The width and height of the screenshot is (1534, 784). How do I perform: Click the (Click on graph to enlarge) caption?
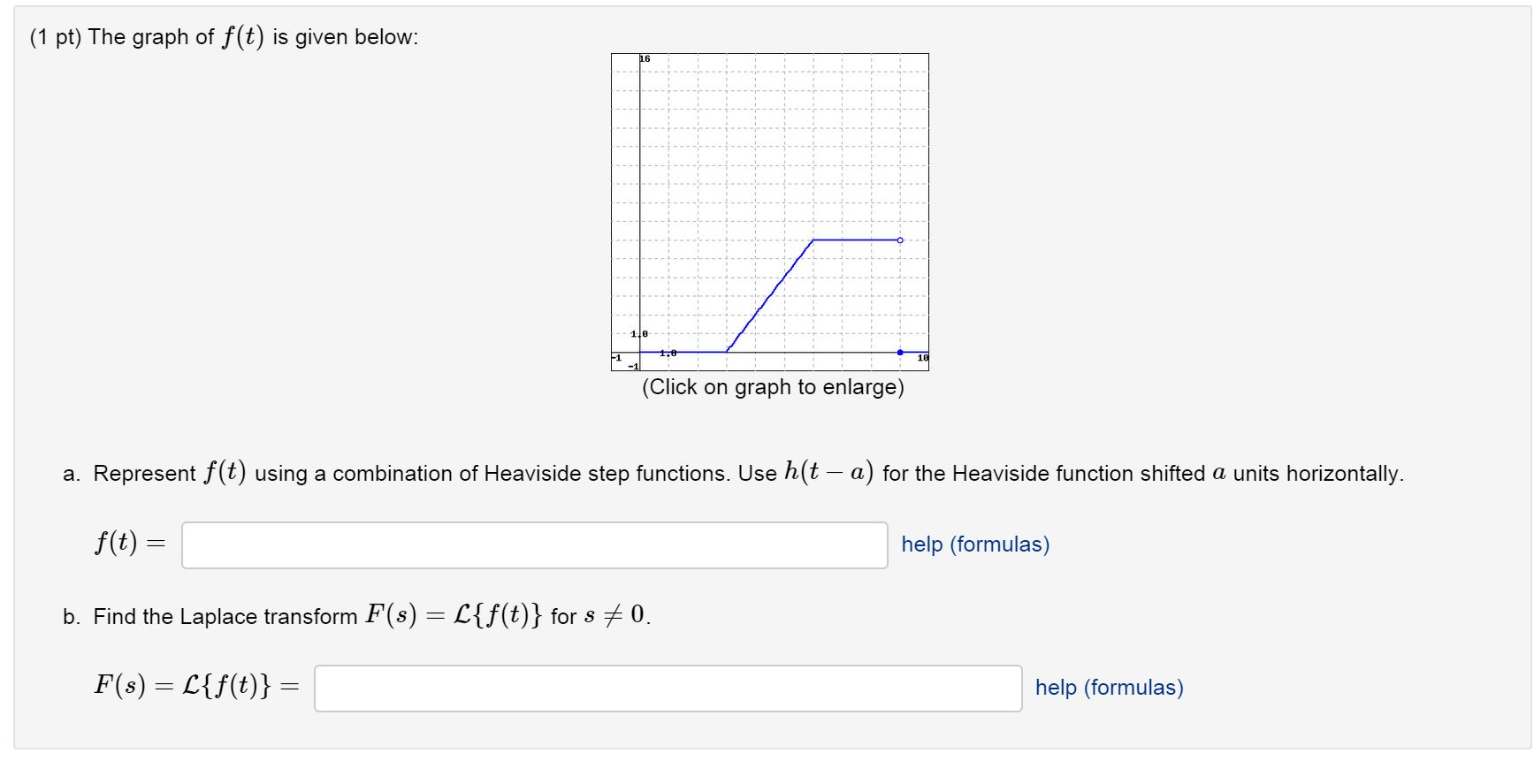[773, 387]
